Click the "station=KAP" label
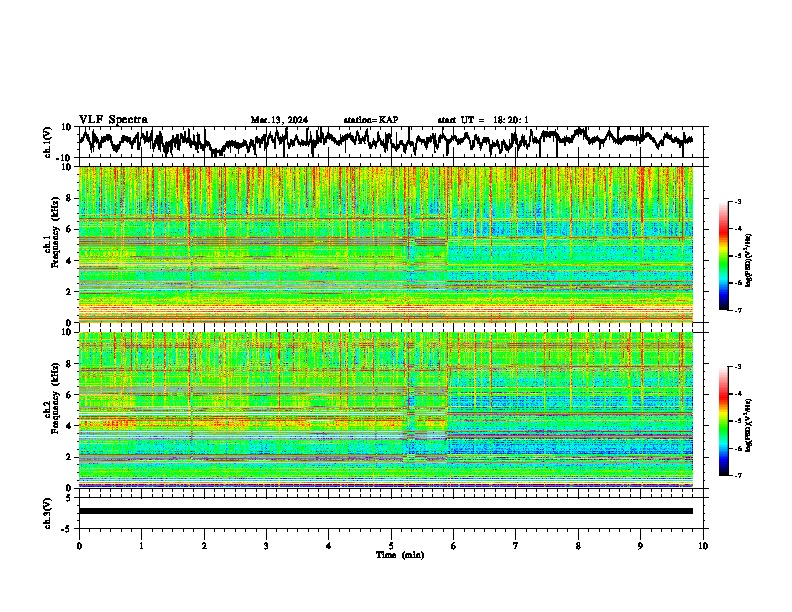This screenshot has height=612, width=792. 371,120
